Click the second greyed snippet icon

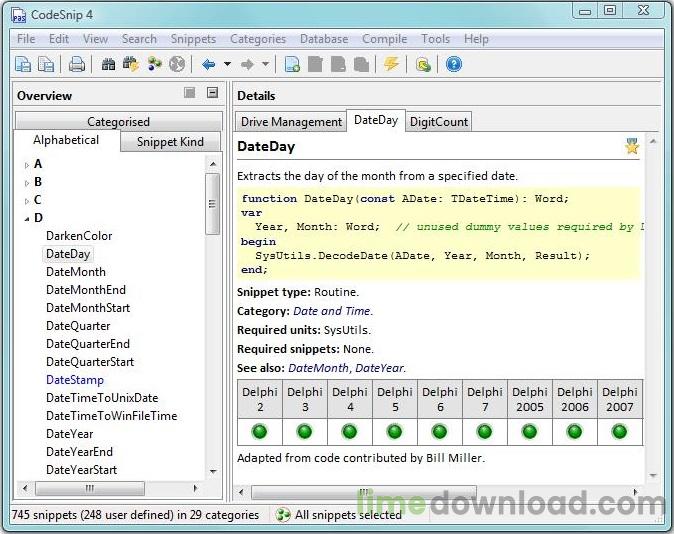click(338, 64)
